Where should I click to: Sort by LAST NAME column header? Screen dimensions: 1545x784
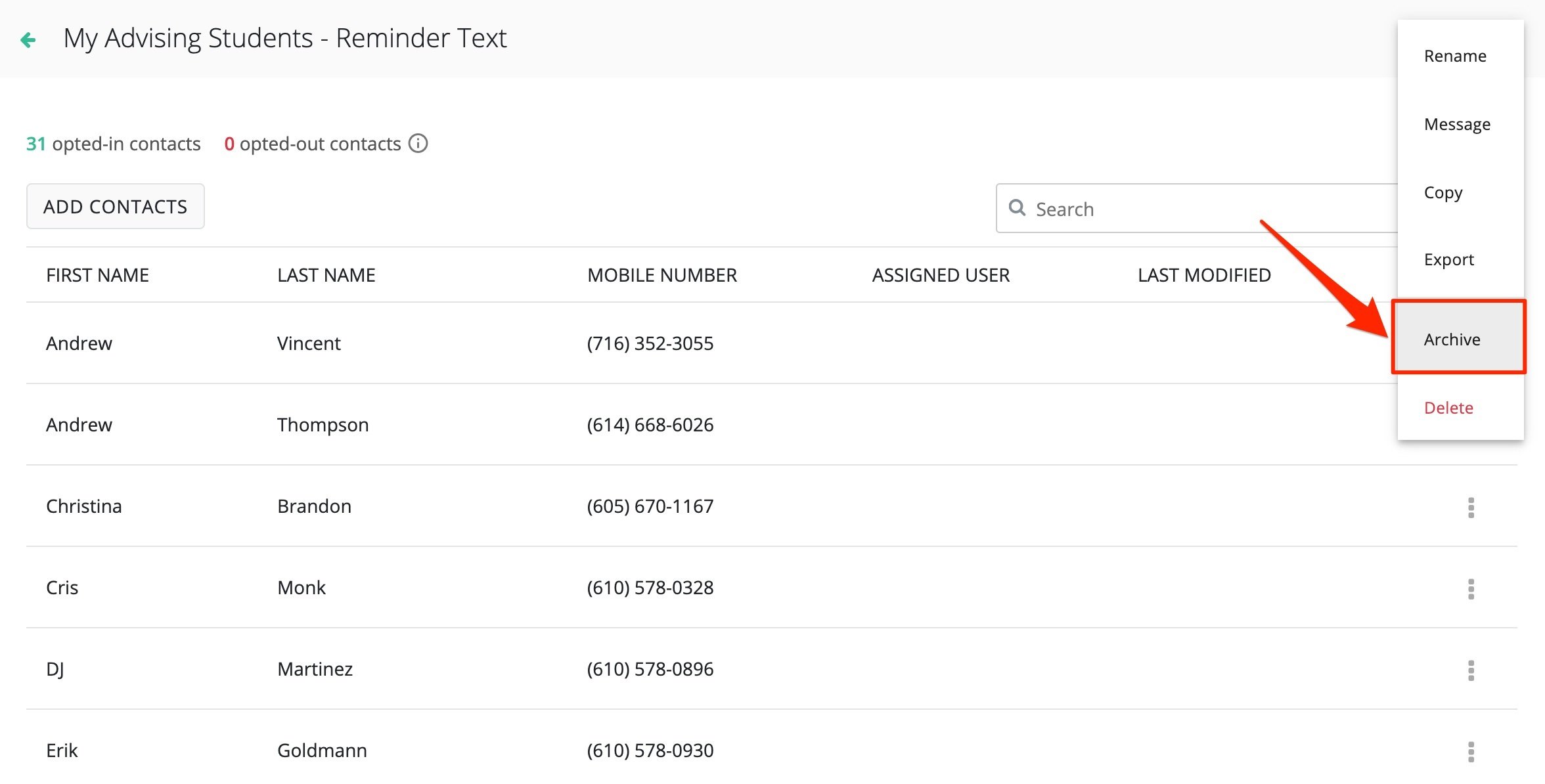coord(326,275)
